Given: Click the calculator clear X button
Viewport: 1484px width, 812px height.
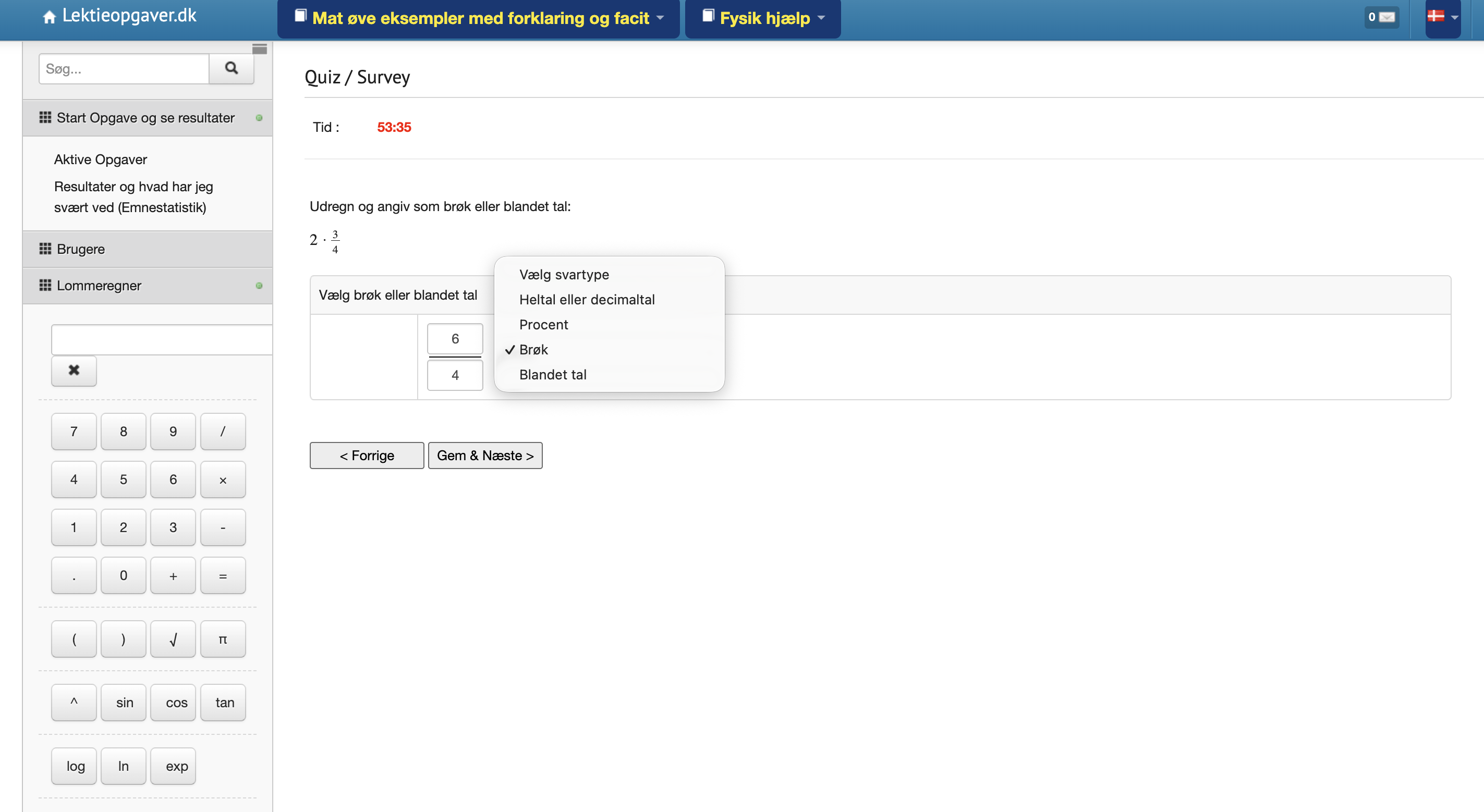Looking at the screenshot, I should (x=74, y=370).
